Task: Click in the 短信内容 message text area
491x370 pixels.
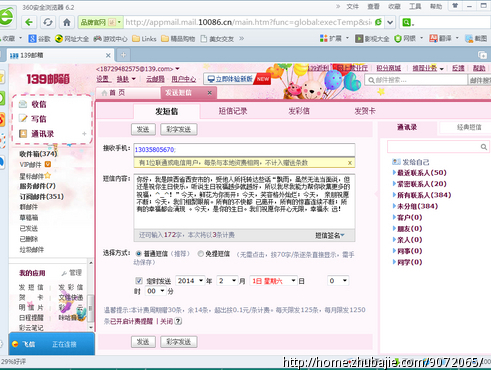Action: coord(244,201)
